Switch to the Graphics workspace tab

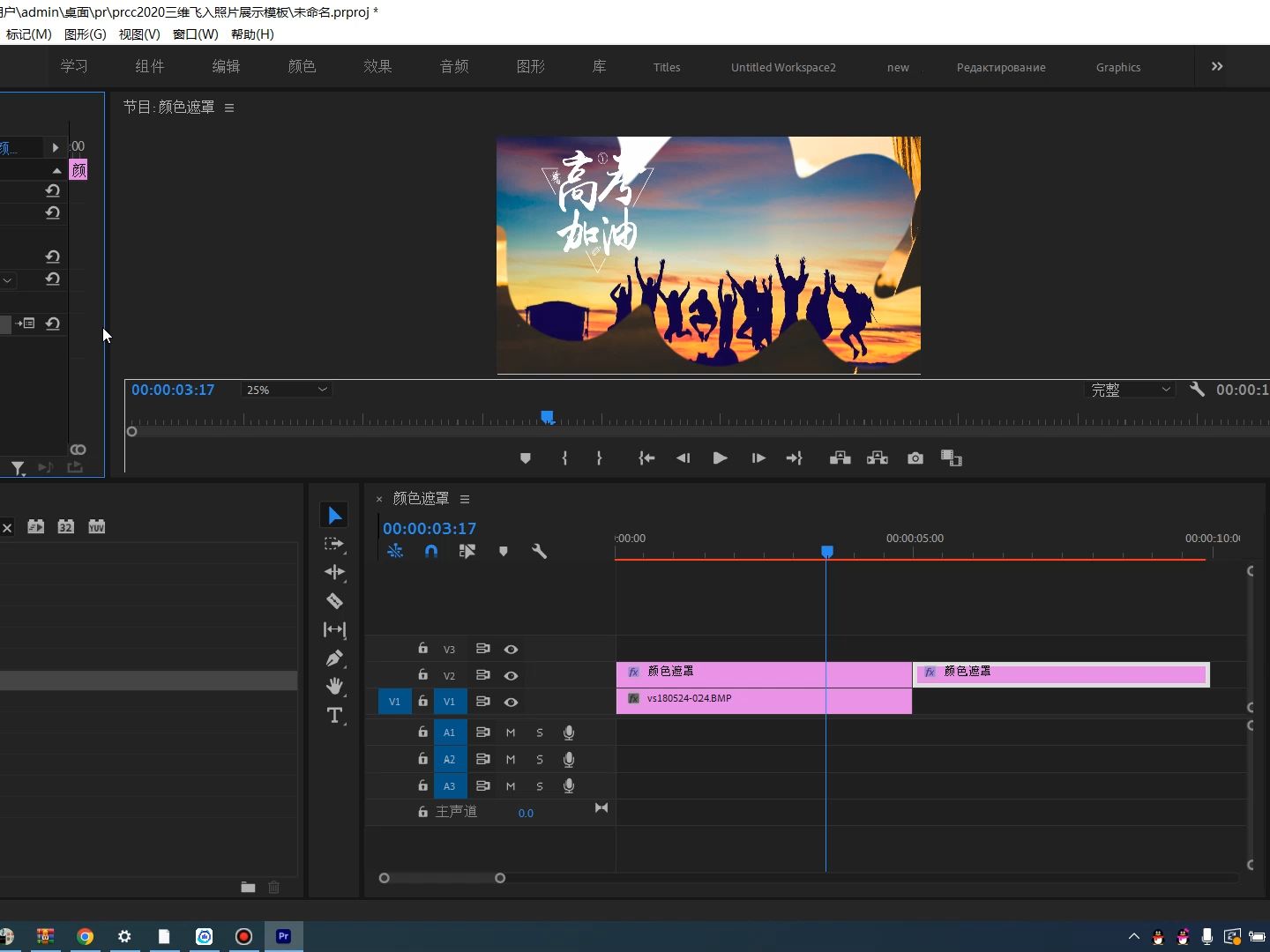(1117, 67)
